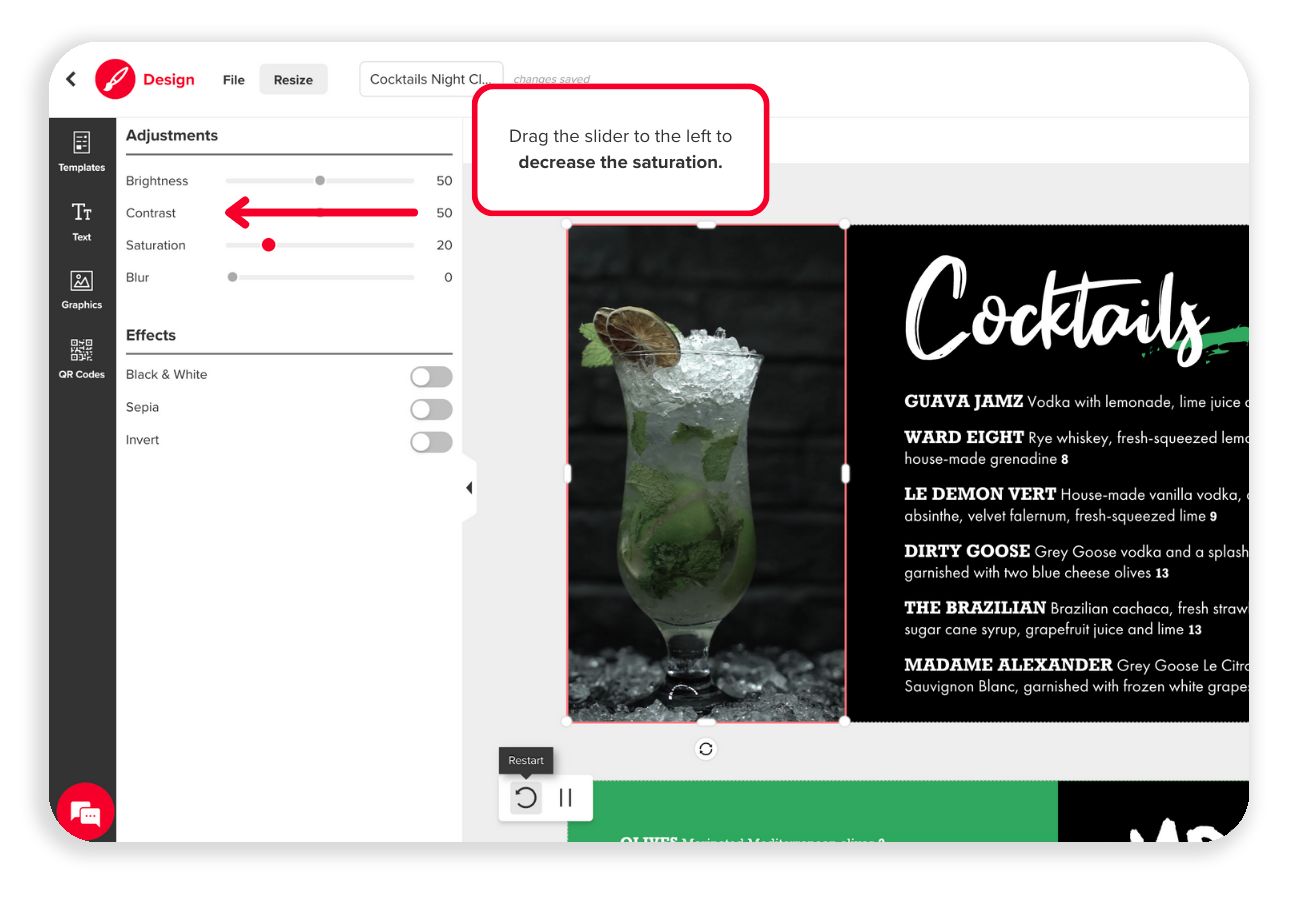Click the rotate handle below the image

tap(706, 749)
